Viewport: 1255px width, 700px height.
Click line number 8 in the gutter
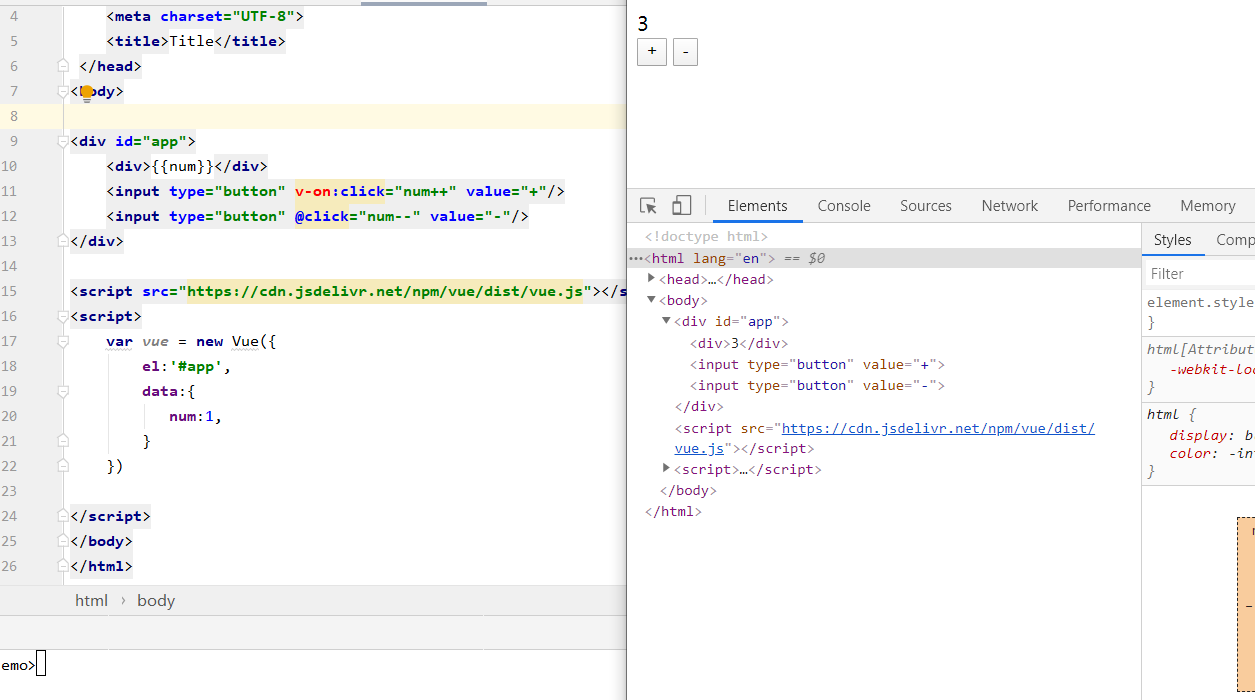[13, 116]
